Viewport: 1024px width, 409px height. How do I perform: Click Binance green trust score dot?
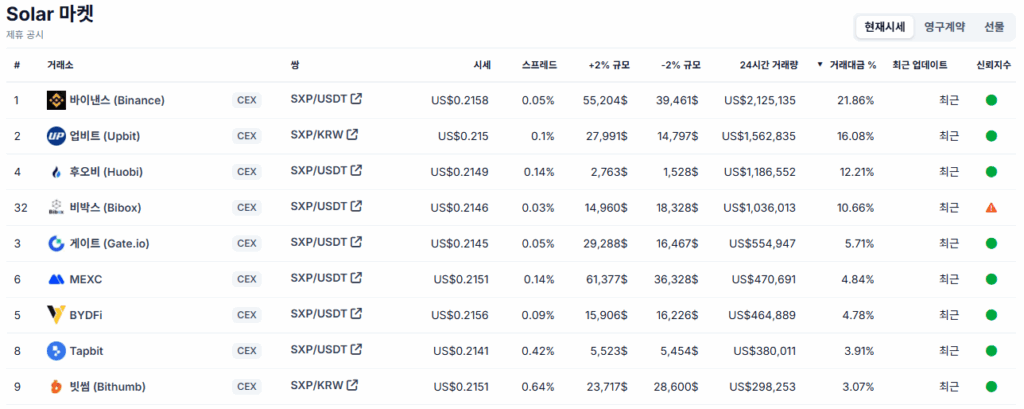point(991,100)
